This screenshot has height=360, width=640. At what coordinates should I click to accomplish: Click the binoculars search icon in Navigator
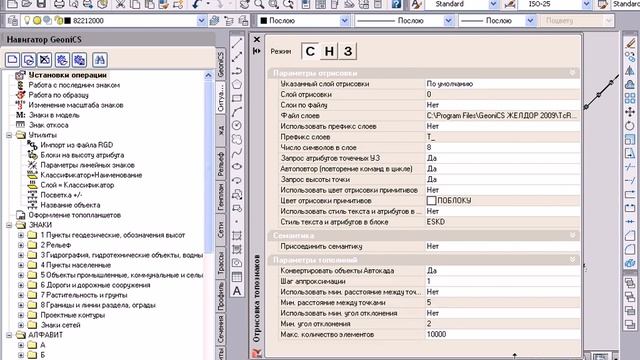coord(100,60)
